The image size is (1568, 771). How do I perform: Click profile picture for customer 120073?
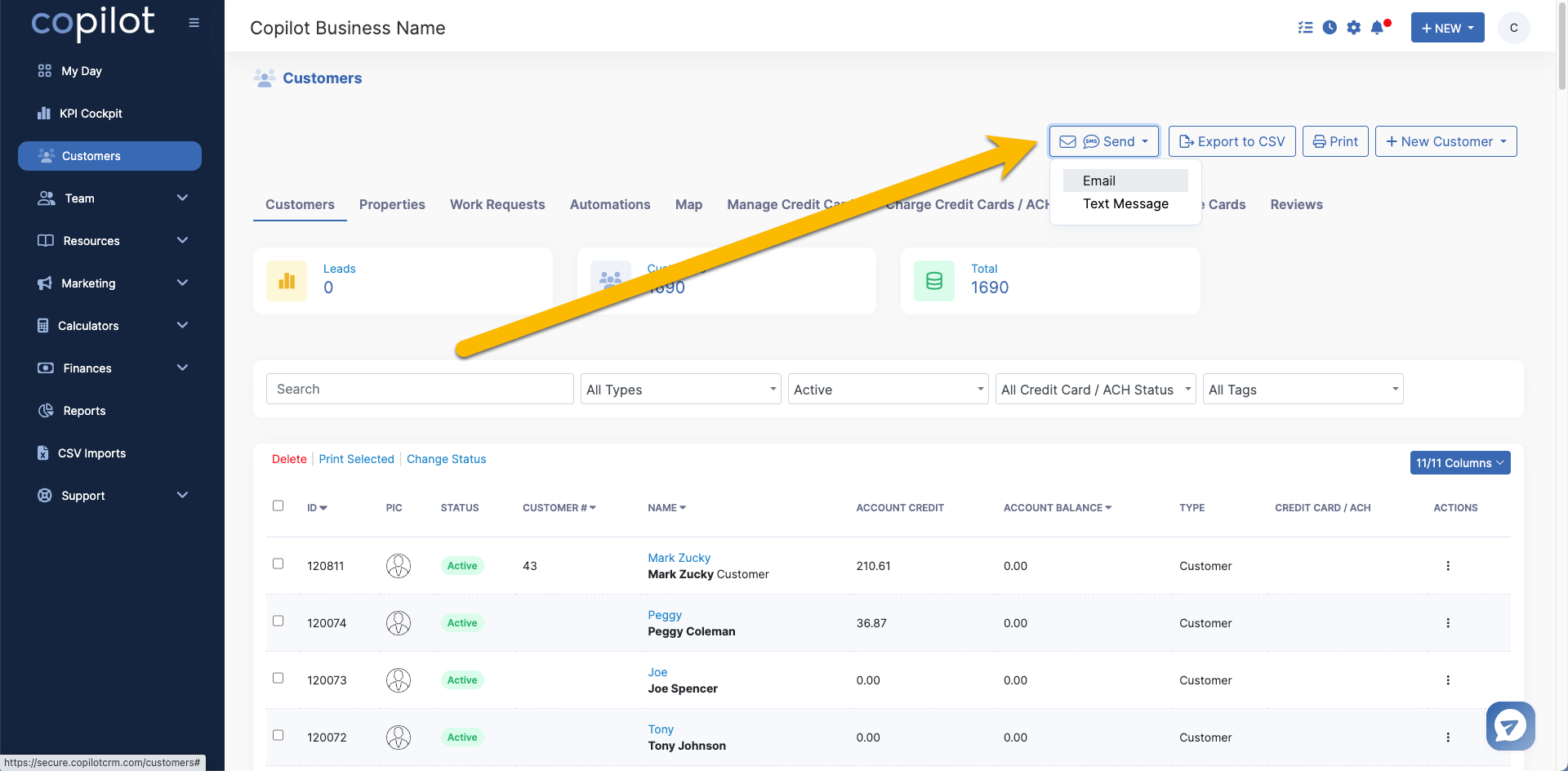click(399, 680)
